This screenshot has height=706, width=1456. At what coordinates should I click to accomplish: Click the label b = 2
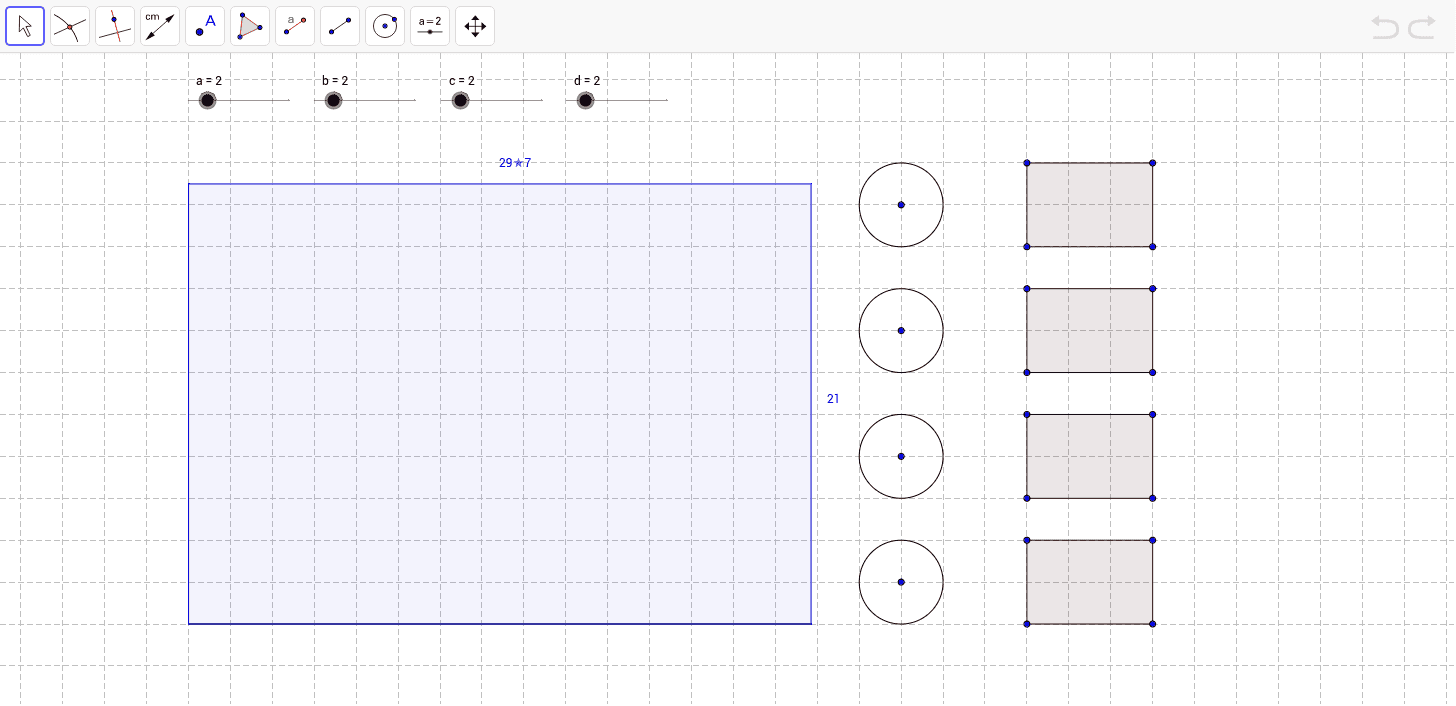335,80
